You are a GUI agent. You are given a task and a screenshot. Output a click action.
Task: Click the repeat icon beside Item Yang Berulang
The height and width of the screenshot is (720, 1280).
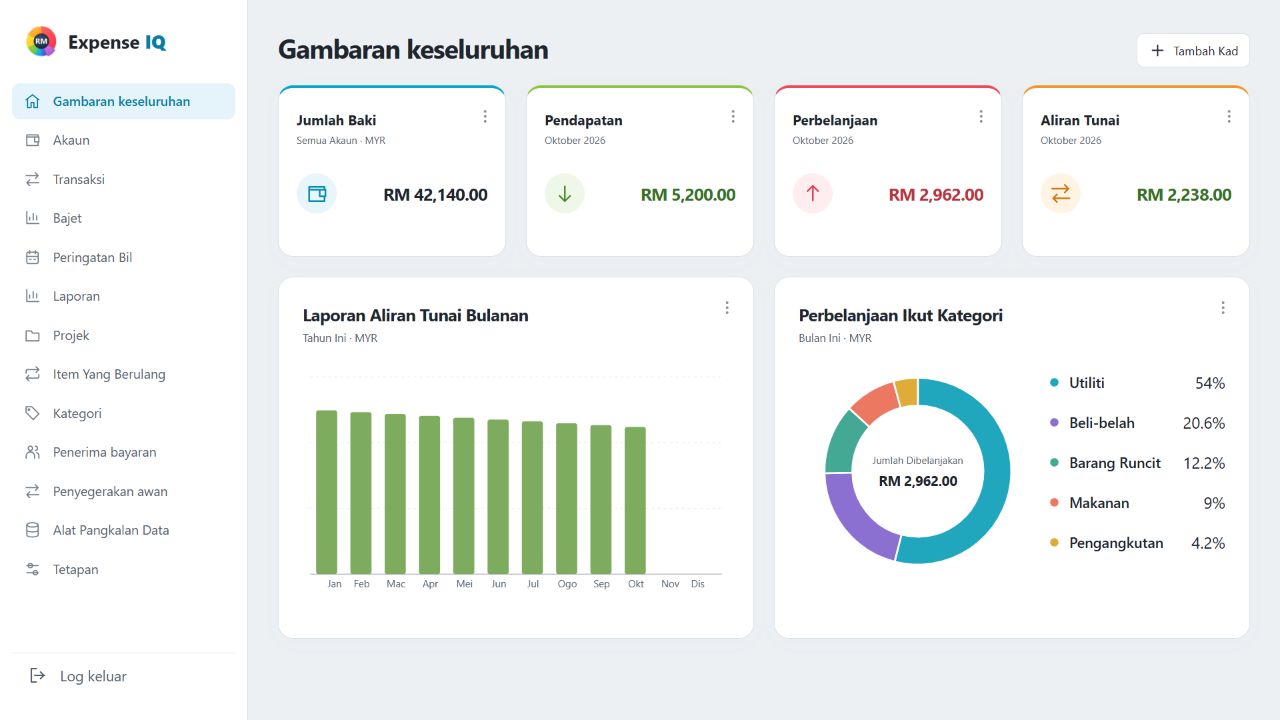click(33, 374)
